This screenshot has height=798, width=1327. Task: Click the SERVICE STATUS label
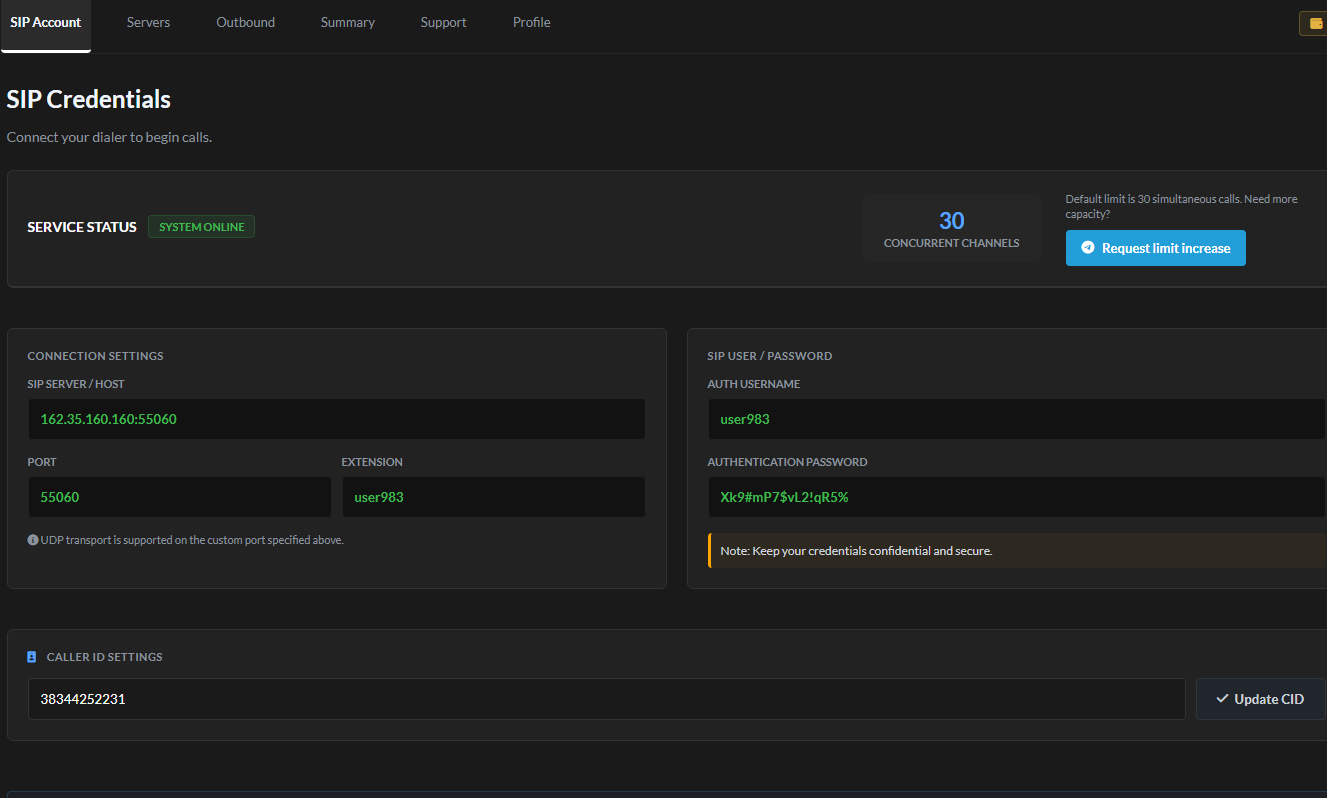coord(82,227)
